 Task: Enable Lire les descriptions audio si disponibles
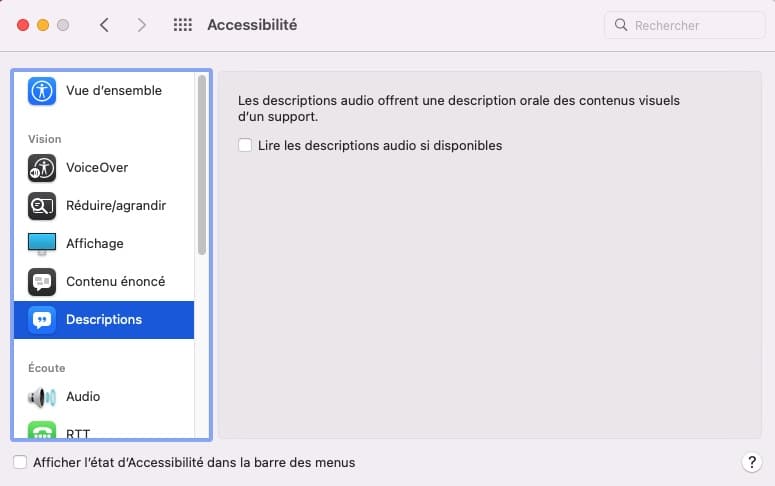(245, 145)
